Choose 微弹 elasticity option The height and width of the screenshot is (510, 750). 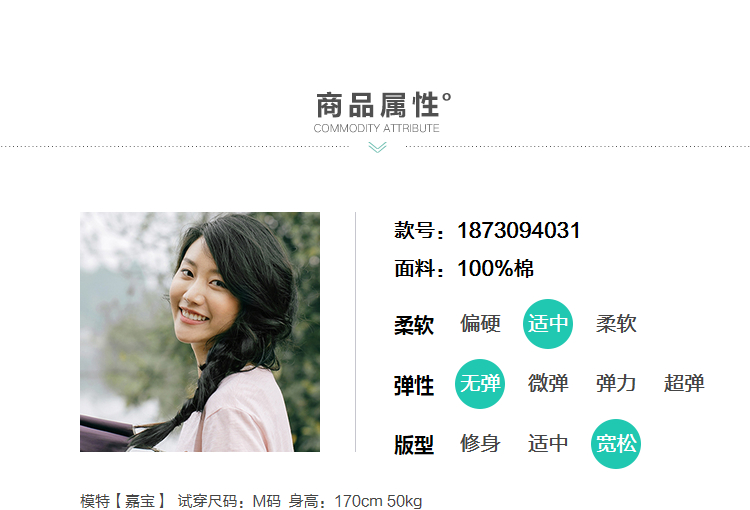pyautogui.click(x=548, y=384)
